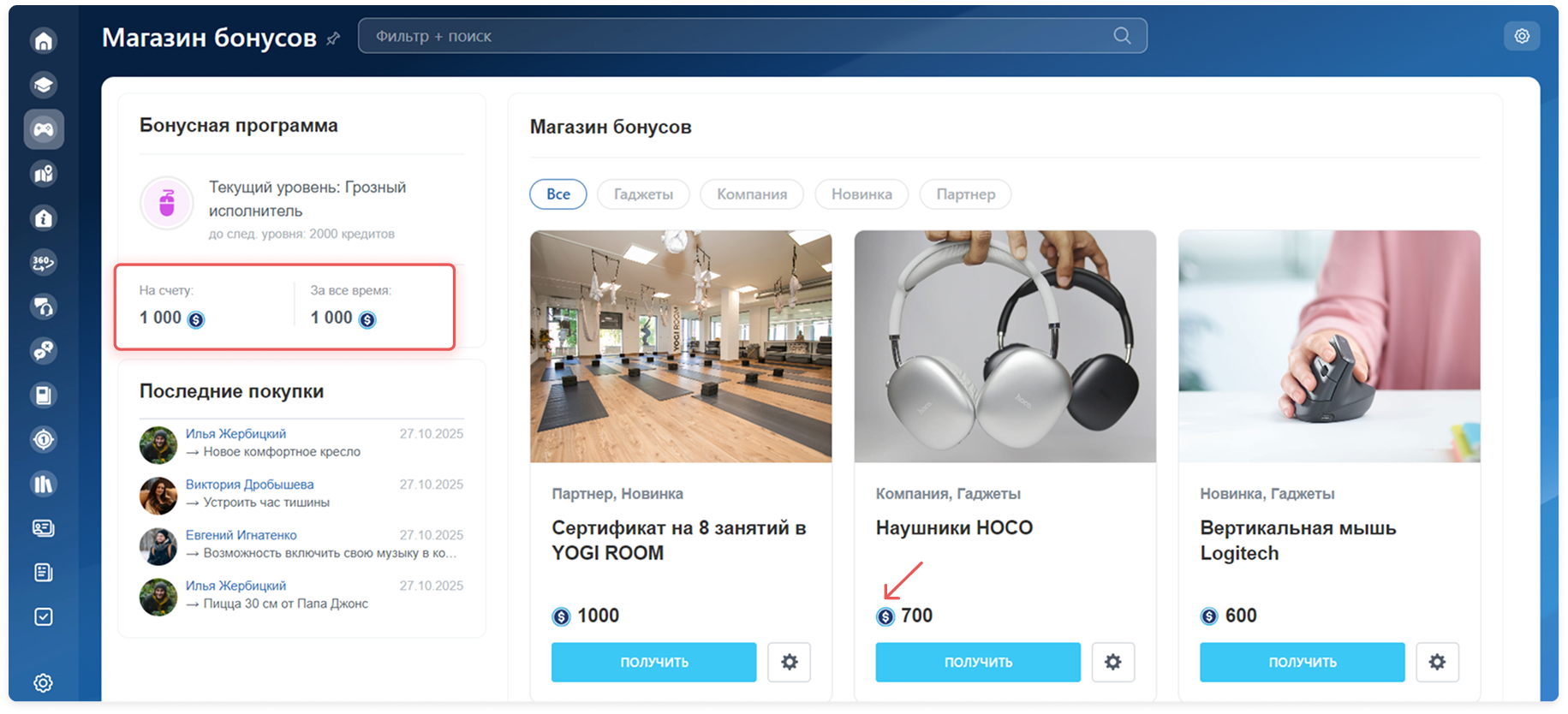
Task: Click the search magnifier icon
Action: pos(1122,36)
